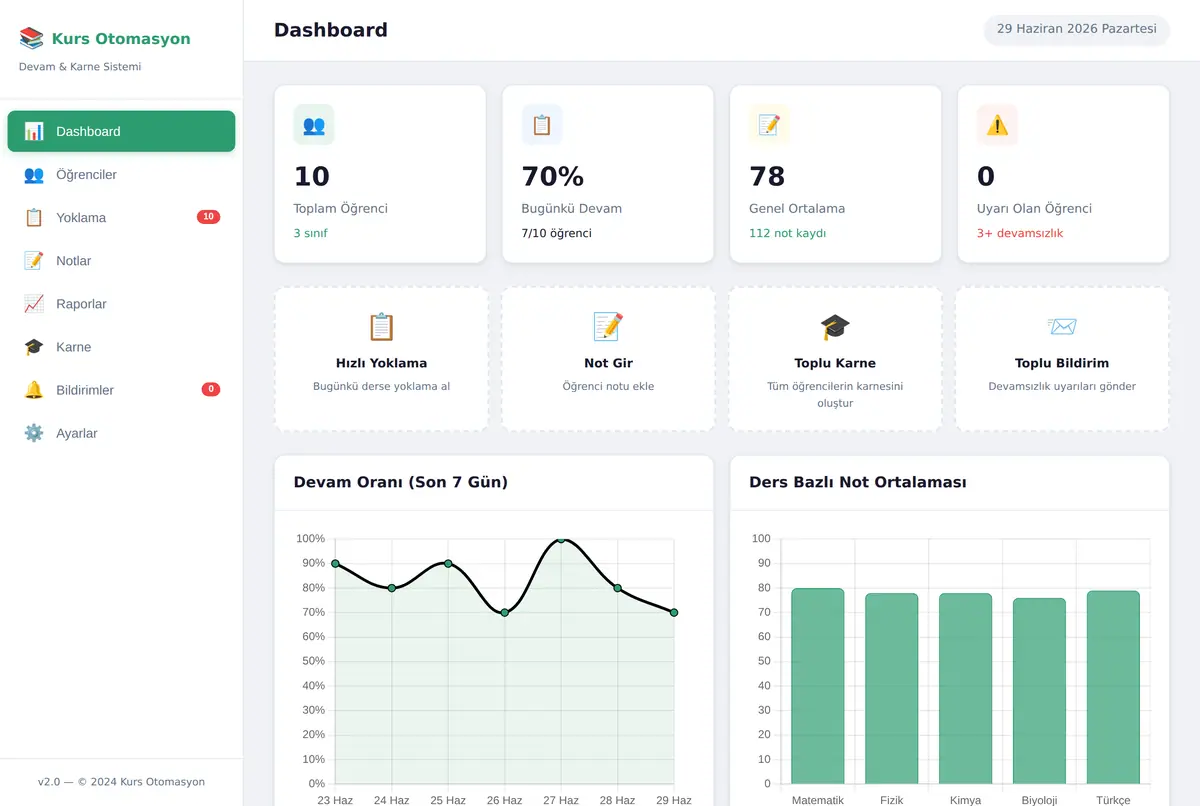Click the 27 Haz data point at 100%
Screen dimensions: 1200x806
click(x=561, y=539)
